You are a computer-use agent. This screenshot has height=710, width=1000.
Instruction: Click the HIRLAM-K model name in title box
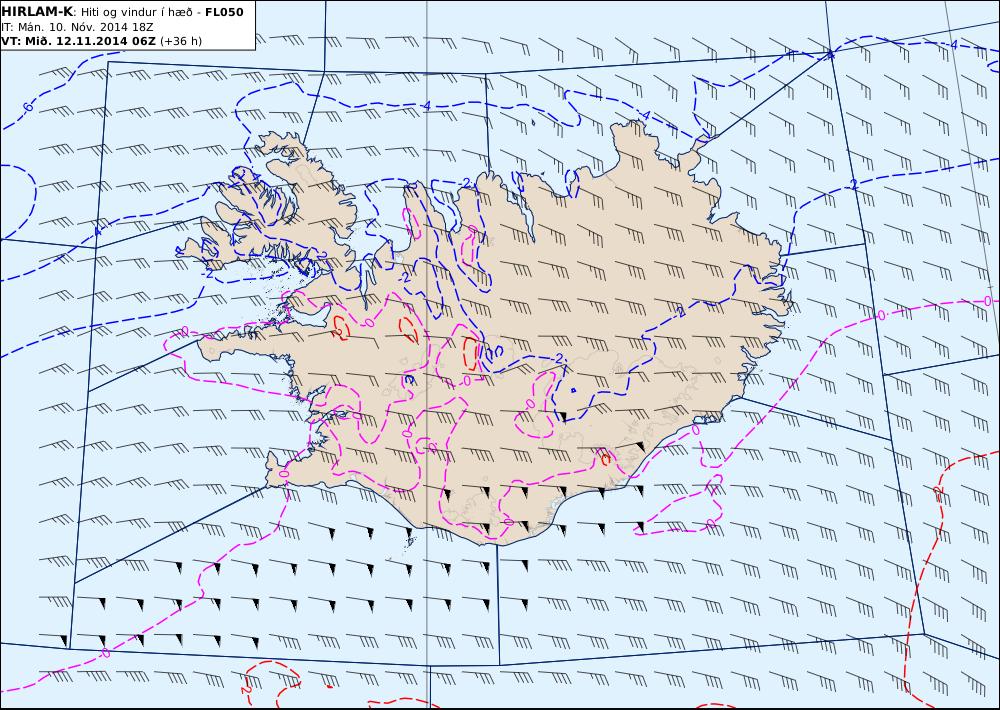(37, 12)
